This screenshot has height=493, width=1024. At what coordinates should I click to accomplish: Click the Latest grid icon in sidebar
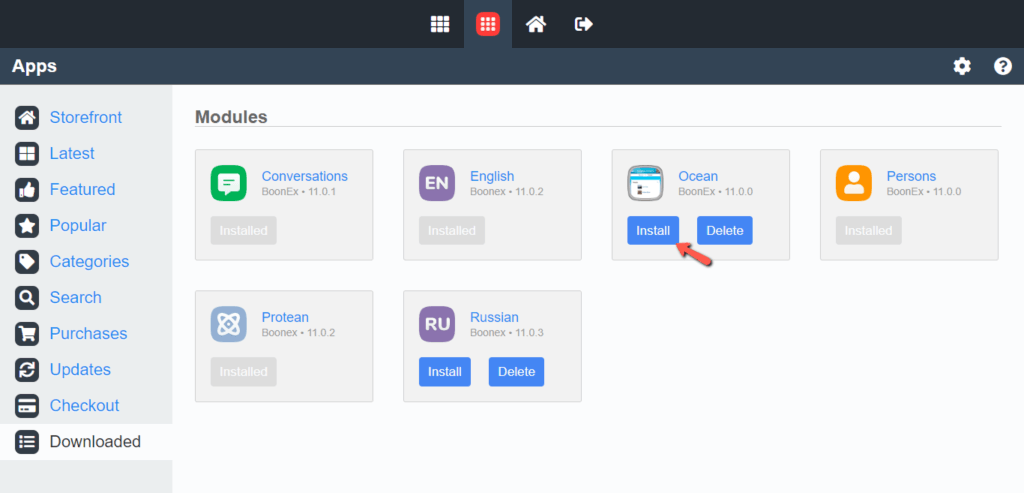(x=27, y=153)
